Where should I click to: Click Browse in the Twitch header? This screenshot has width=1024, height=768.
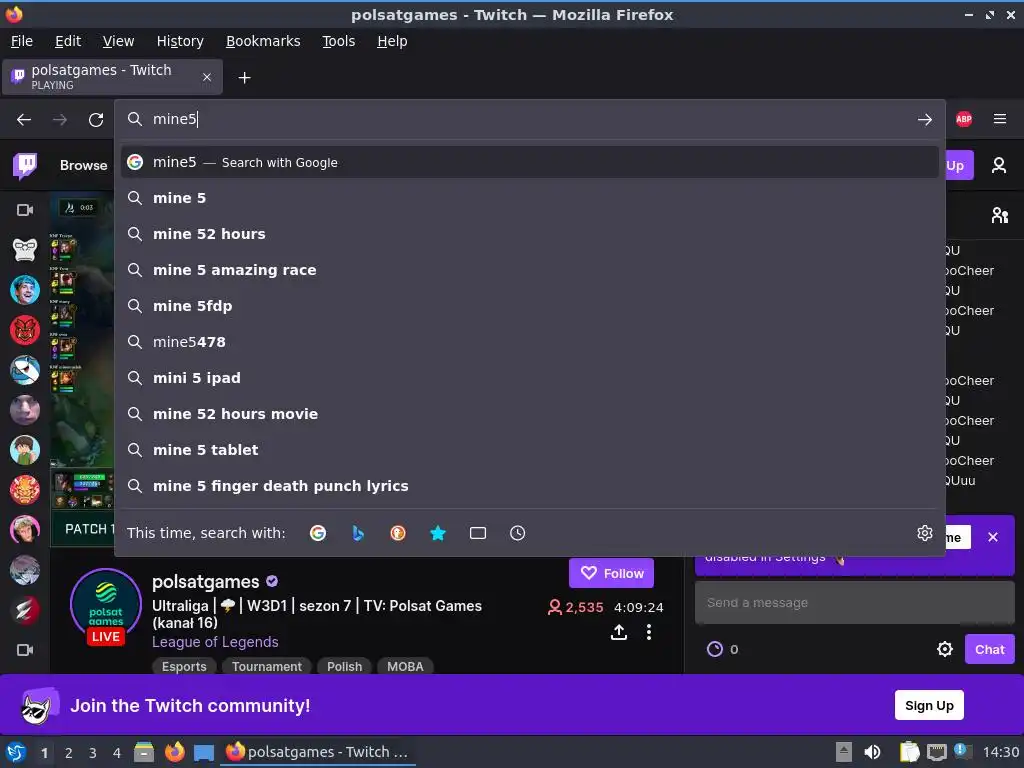84,165
